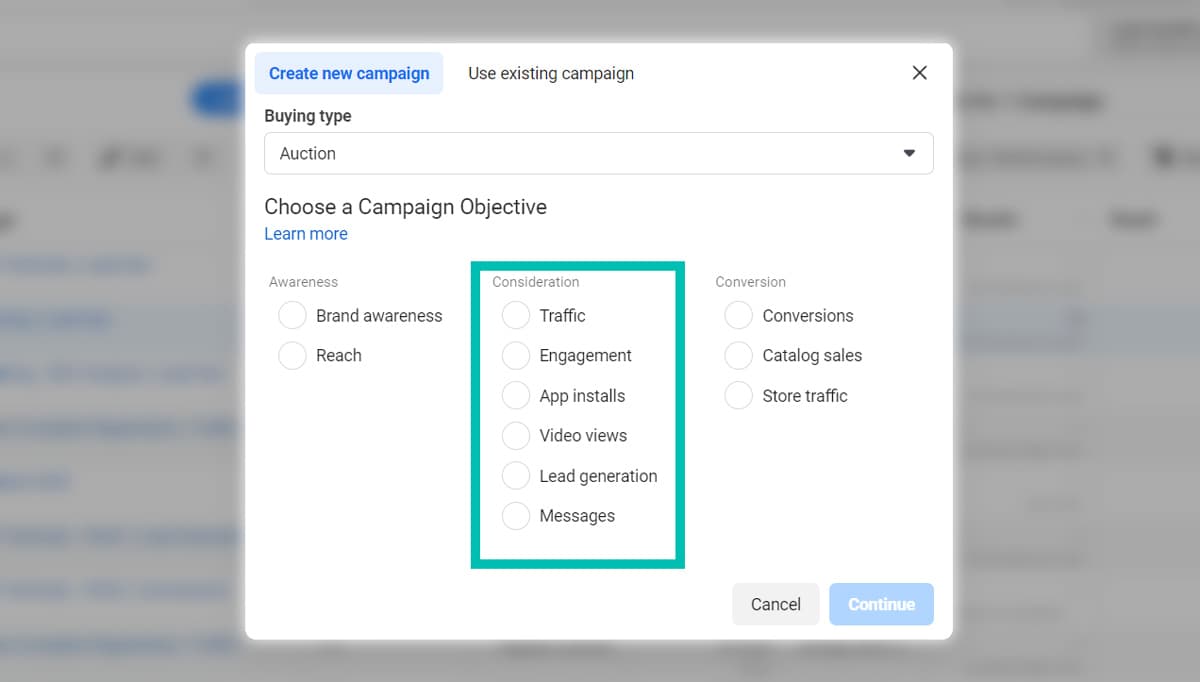Viewport: 1200px width, 682px height.
Task: Select Brand awareness objective
Action: pos(293,316)
